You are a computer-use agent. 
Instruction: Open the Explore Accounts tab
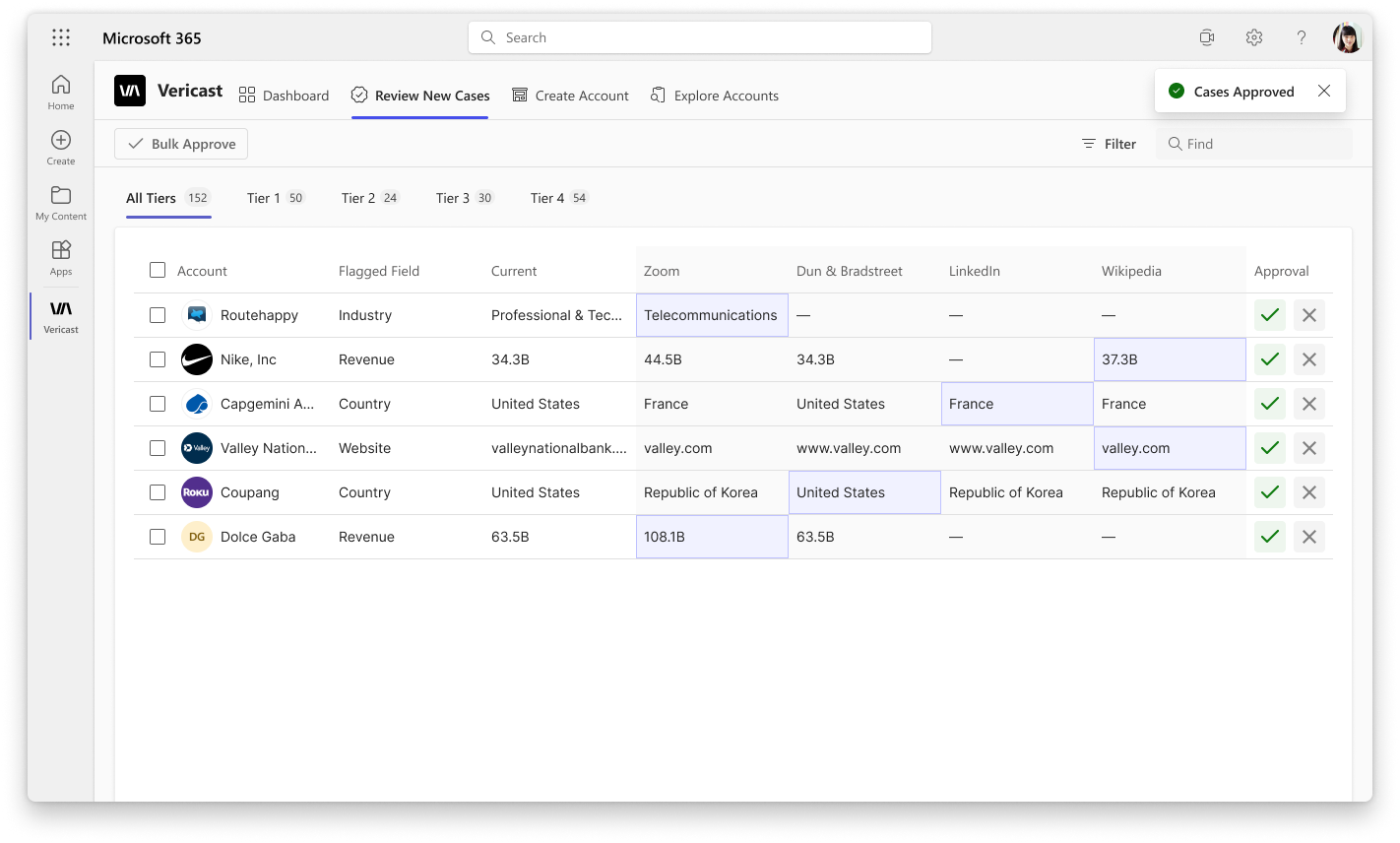(x=715, y=96)
